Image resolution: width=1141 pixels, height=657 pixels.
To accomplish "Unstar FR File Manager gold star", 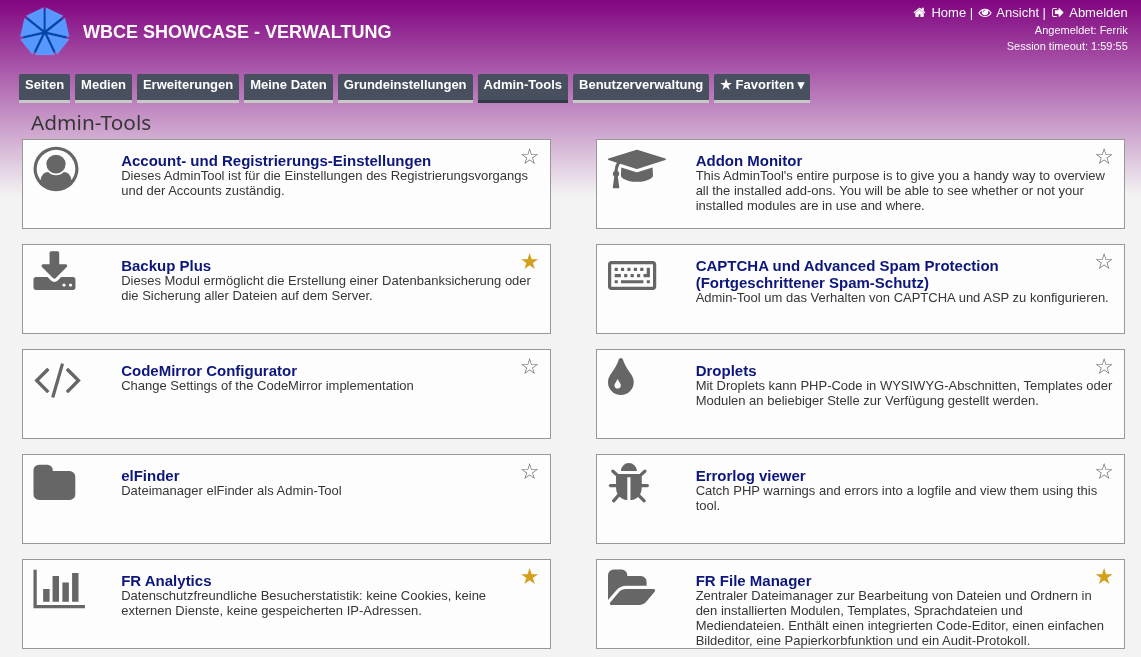I will 1104,576.
